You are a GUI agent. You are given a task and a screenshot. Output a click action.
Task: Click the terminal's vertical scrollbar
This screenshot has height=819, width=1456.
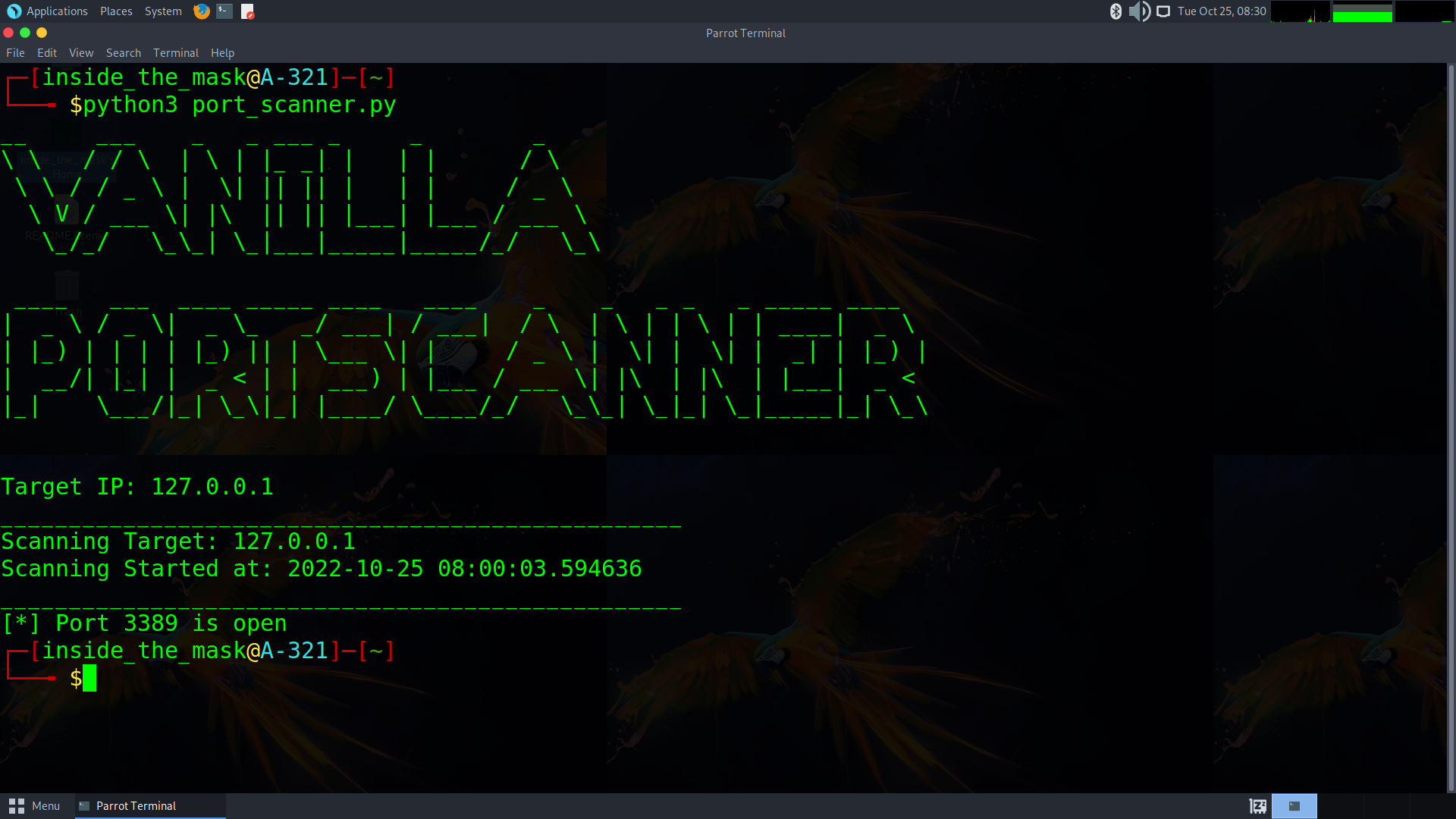[x=1451, y=428]
